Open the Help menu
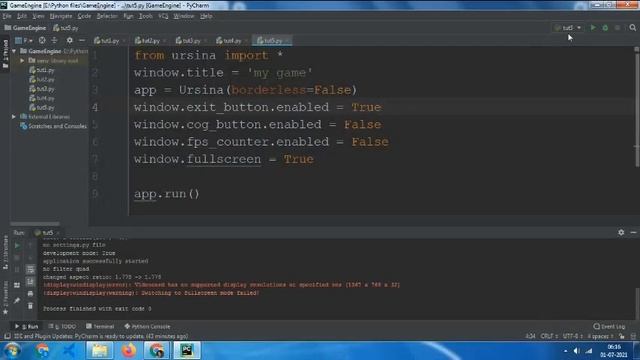The width and height of the screenshot is (640, 360). (206, 16)
